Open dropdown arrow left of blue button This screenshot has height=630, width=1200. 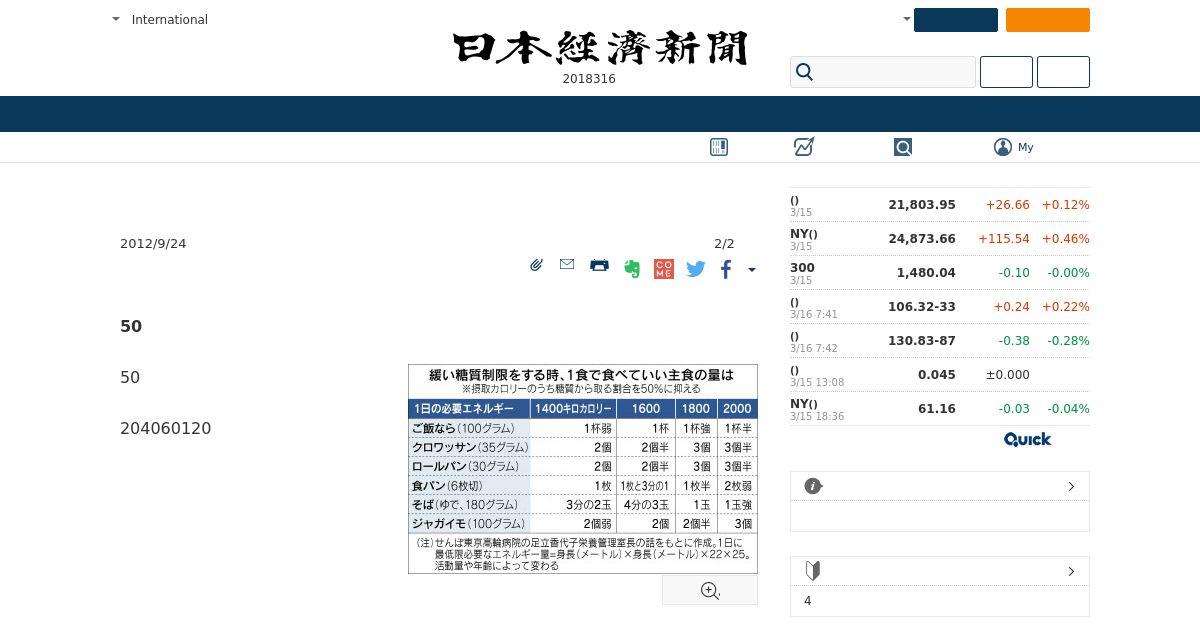click(x=907, y=19)
